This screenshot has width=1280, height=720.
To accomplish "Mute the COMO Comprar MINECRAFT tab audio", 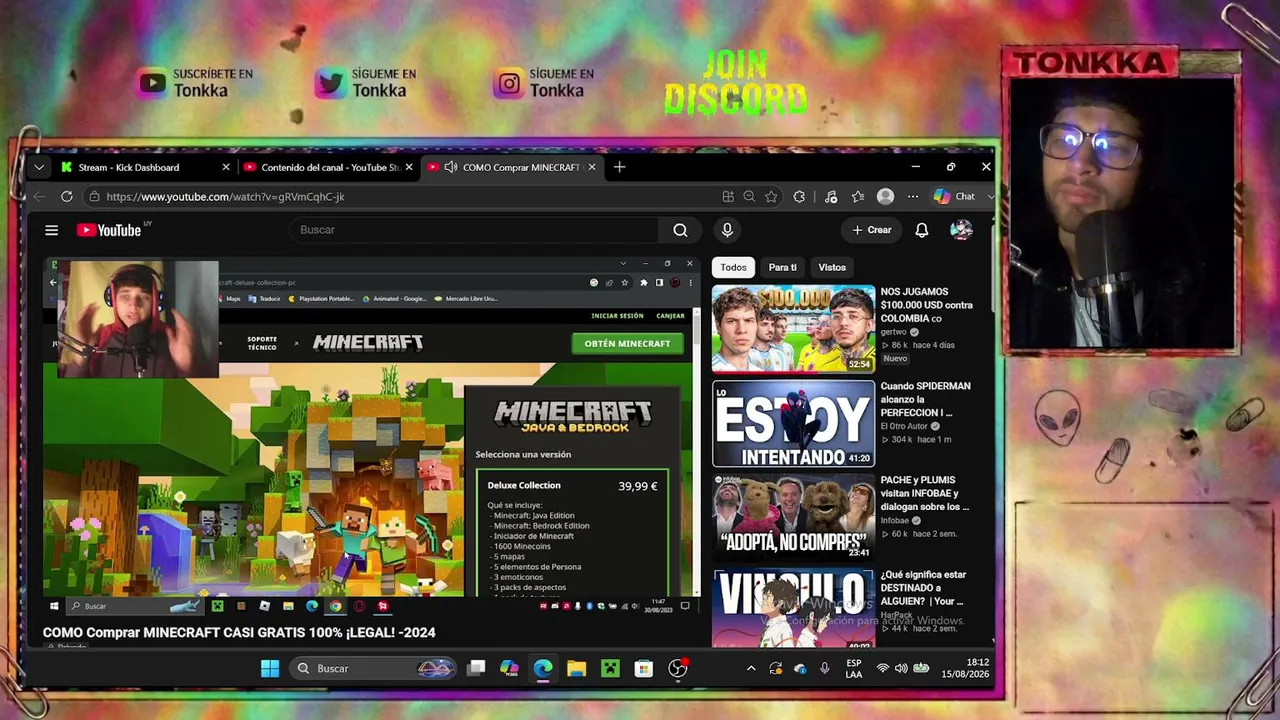I will click(x=451, y=167).
